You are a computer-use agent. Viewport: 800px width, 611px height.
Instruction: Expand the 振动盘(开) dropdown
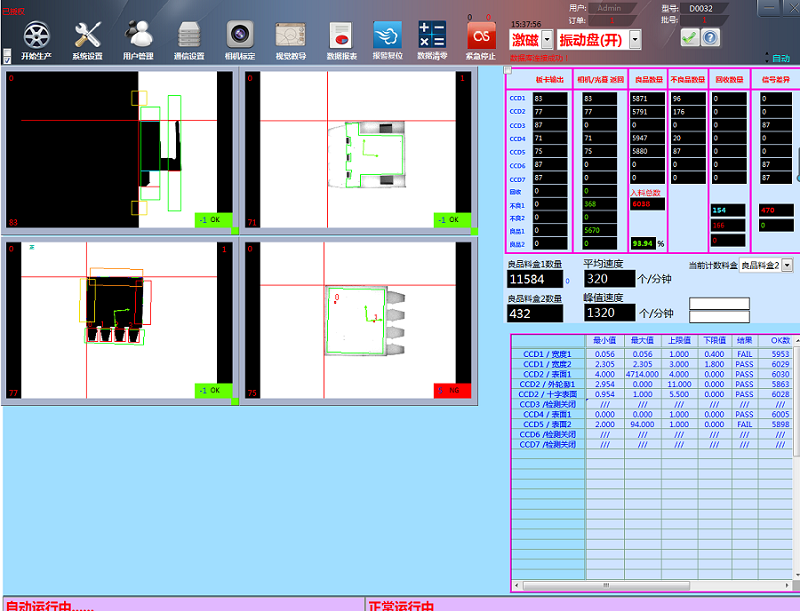coord(634,40)
